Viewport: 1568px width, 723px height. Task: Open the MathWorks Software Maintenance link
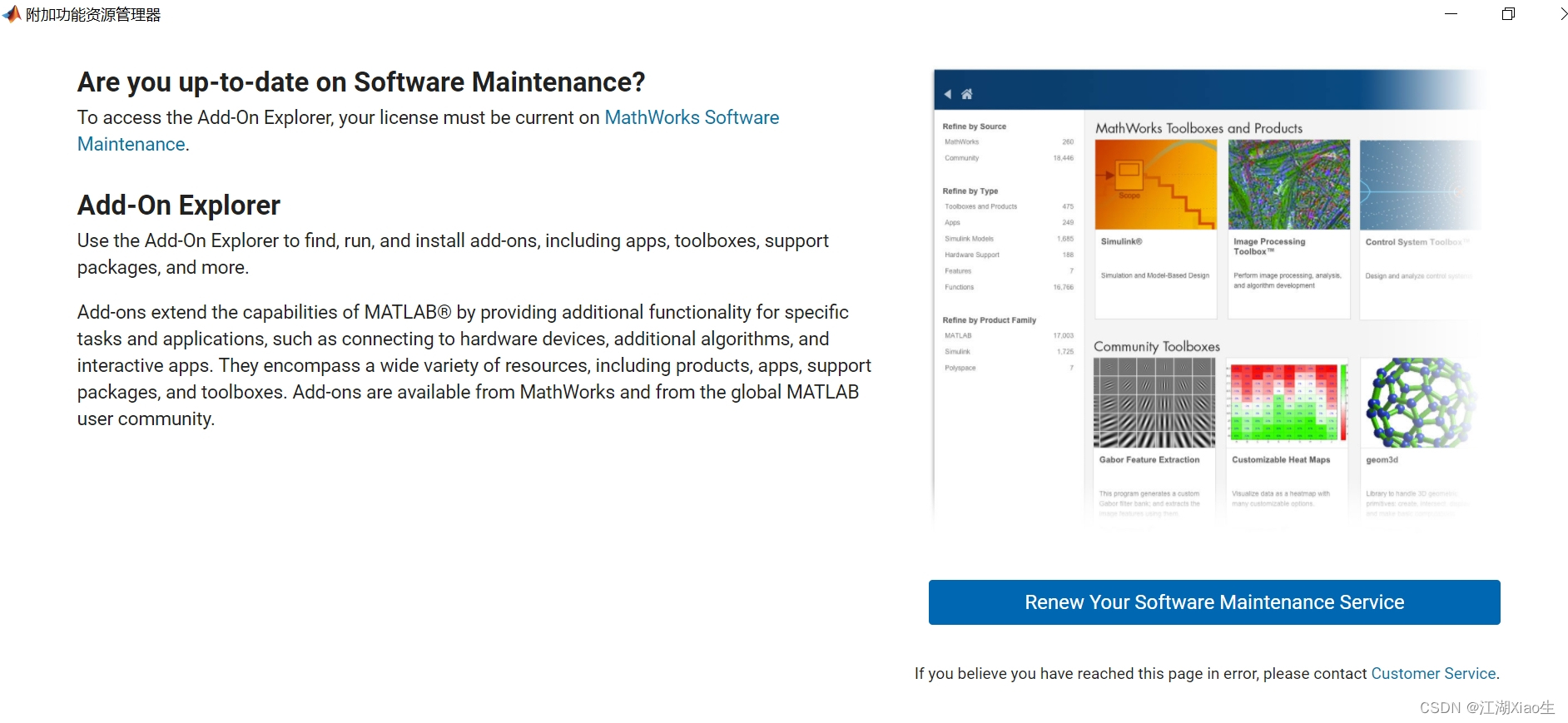coord(429,131)
